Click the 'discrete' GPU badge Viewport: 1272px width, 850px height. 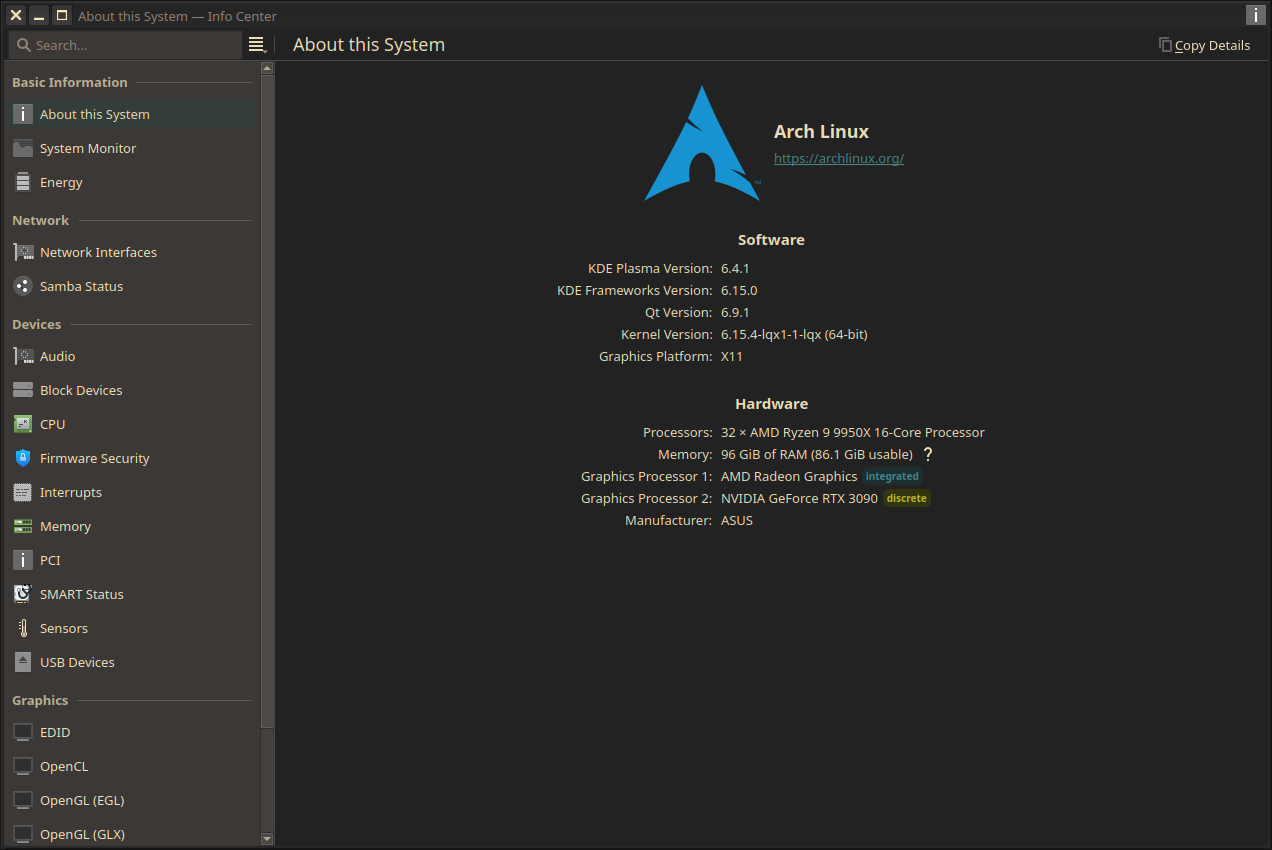(907, 498)
